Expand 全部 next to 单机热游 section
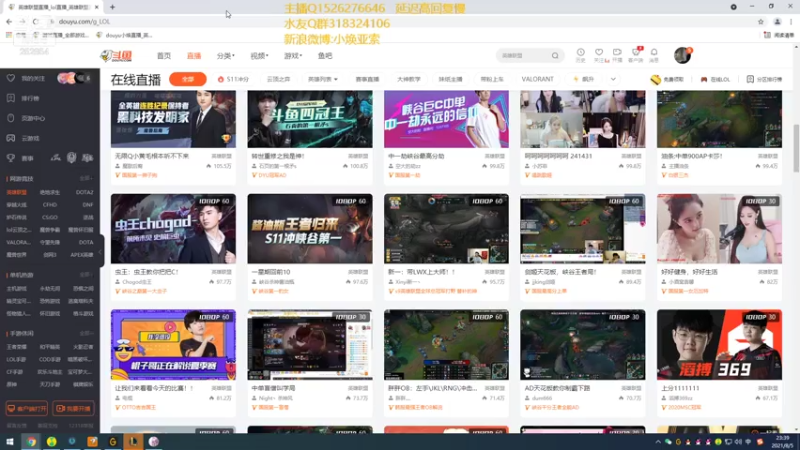Viewport: 800px width, 450px height. coord(85,275)
